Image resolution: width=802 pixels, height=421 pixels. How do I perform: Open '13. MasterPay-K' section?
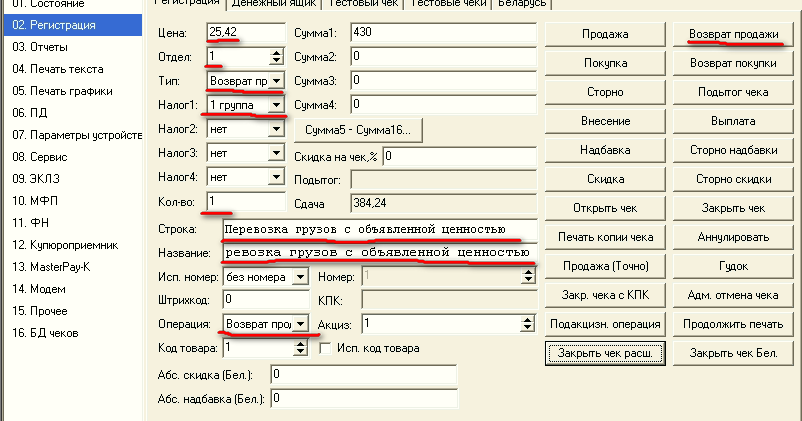(x=73, y=267)
